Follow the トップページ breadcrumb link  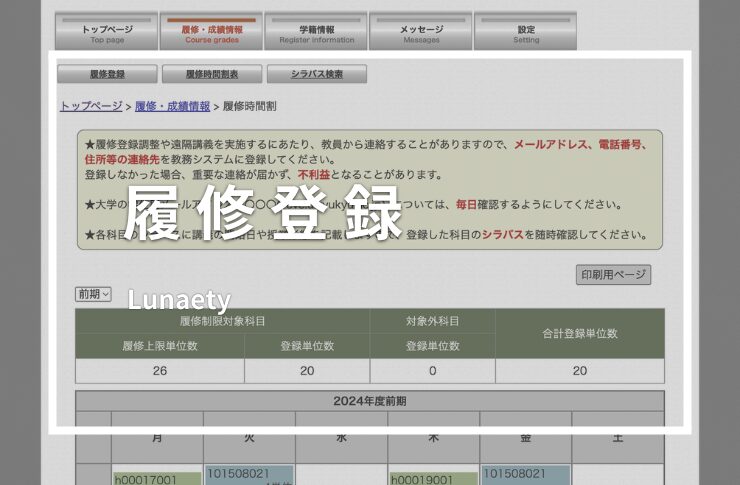(x=91, y=106)
